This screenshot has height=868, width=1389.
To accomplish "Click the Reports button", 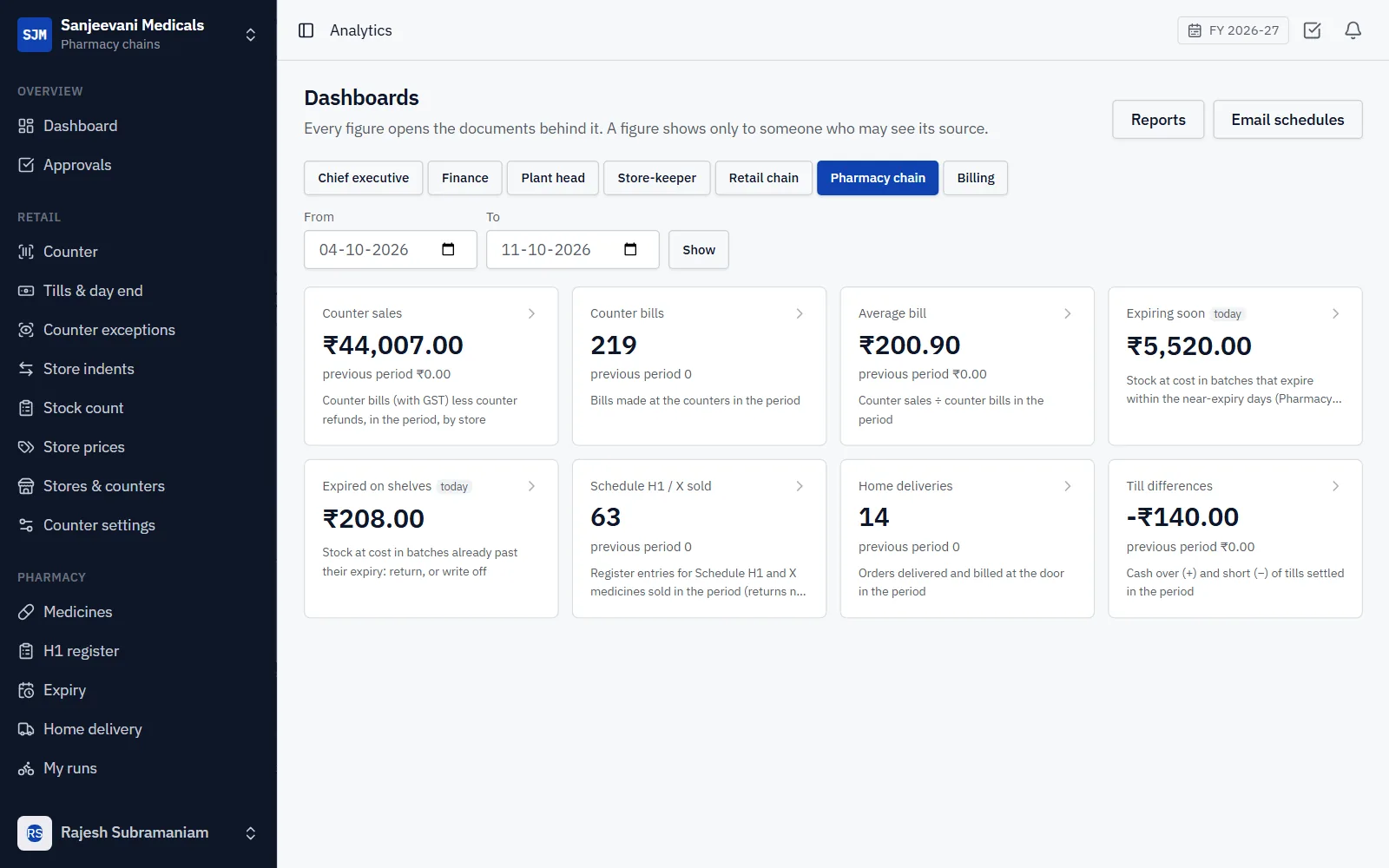I will 1158,120.
